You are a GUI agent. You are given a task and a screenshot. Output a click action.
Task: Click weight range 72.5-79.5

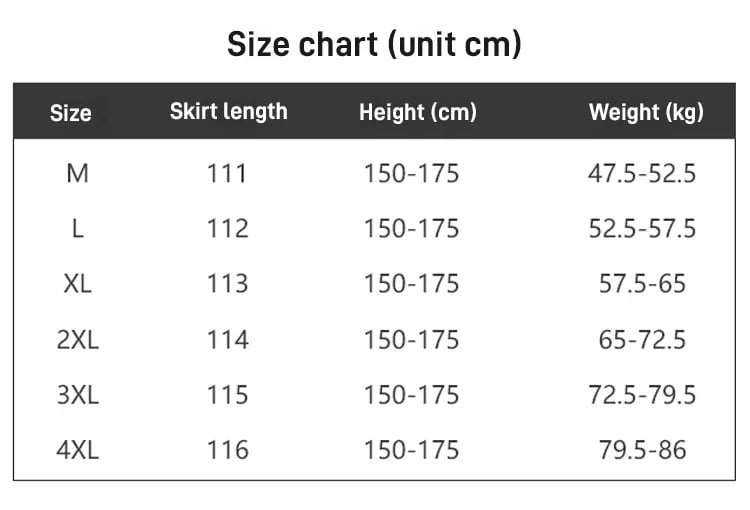pyautogui.click(x=642, y=395)
